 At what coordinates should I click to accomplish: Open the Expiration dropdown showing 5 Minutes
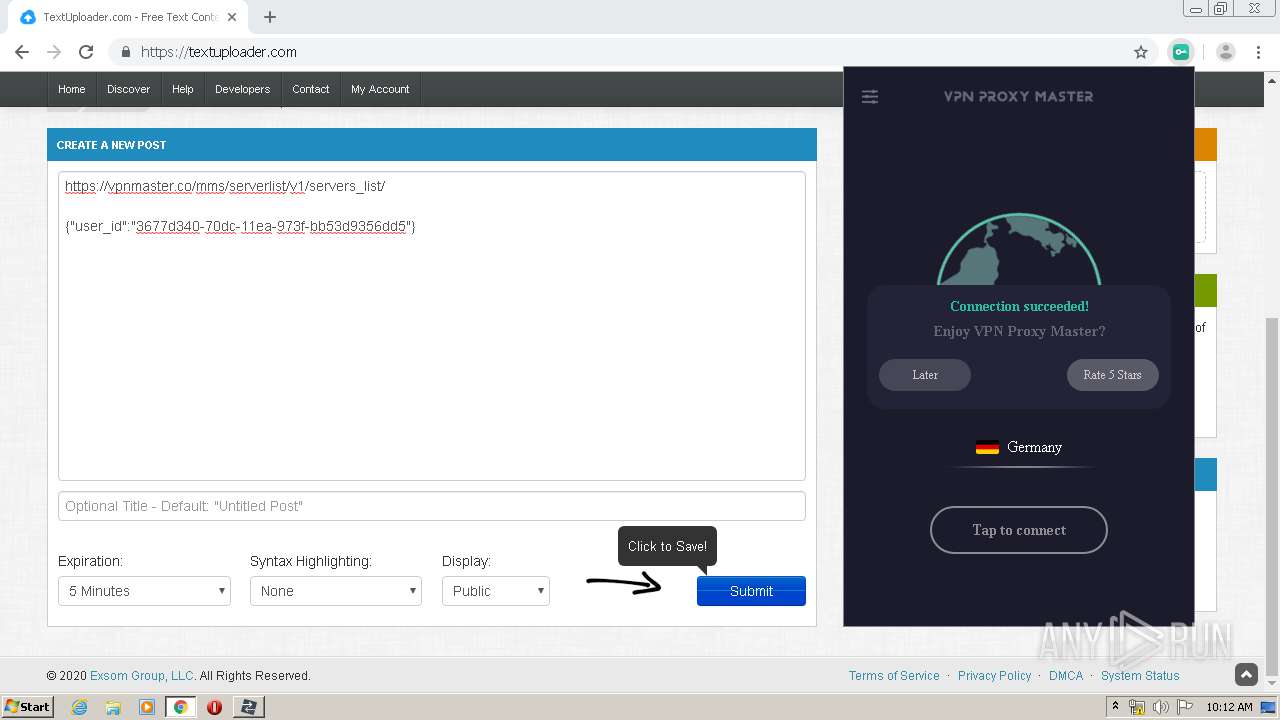pyautogui.click(x=144, y=591)
